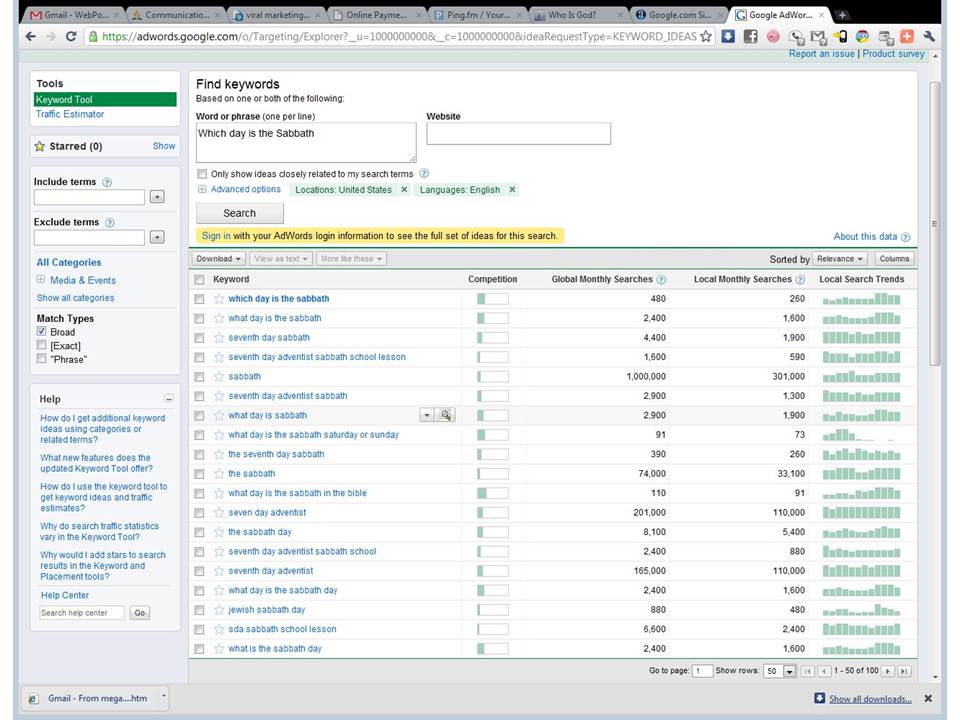This screenshot has width=960, height=720.
Task: Click the add button beside Exclude terms field
Action: pos(157,237)
